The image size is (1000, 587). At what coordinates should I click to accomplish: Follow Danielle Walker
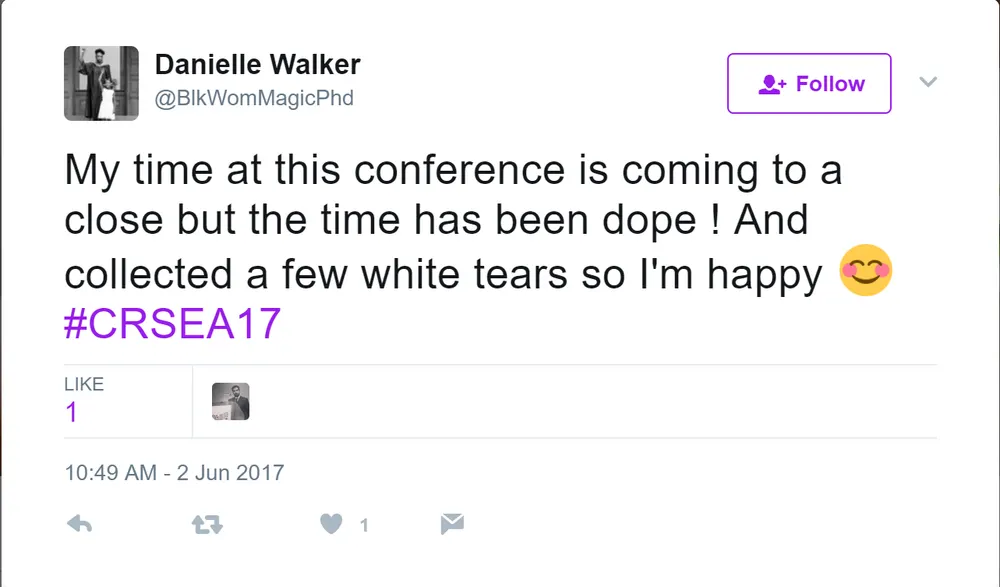809,84
